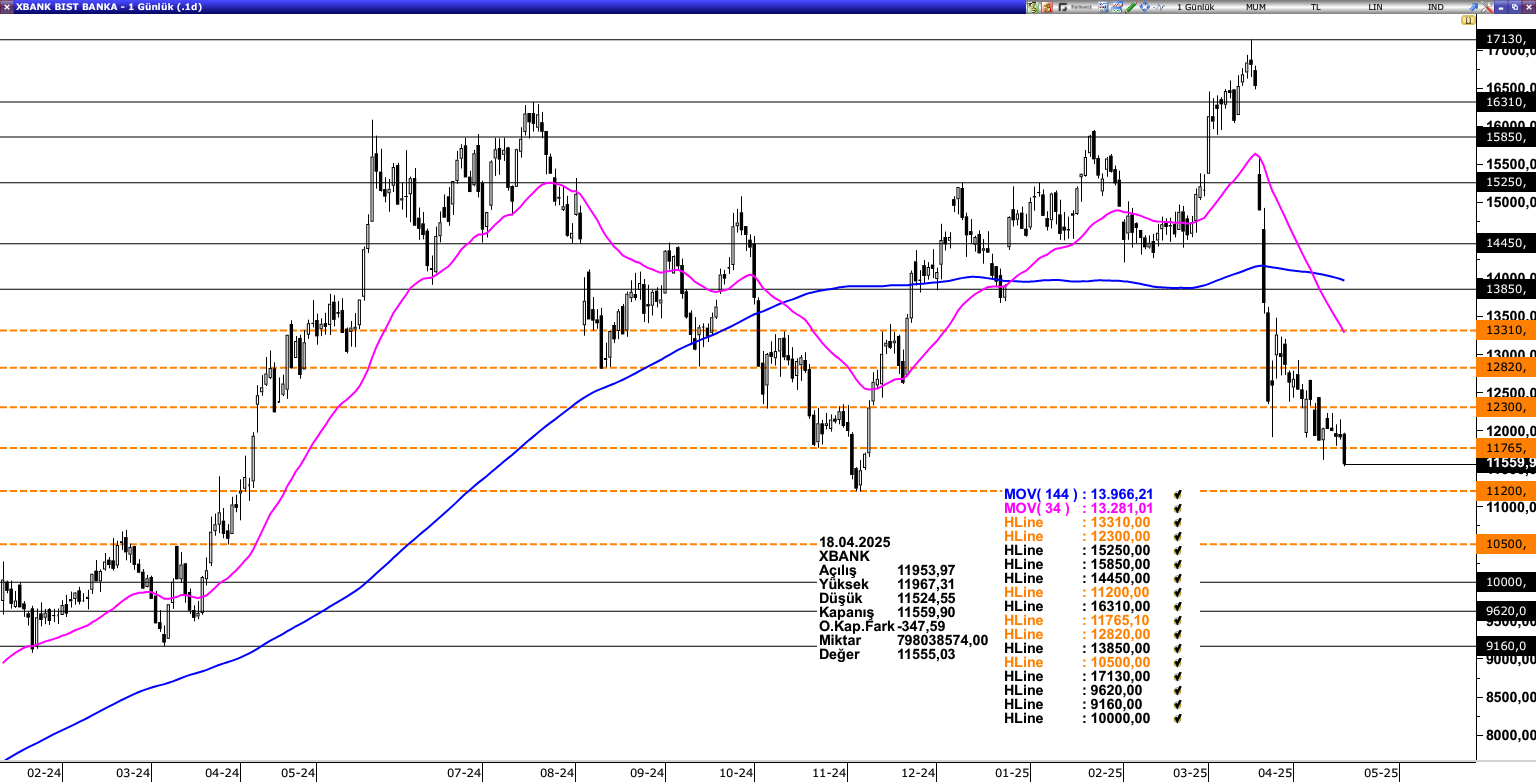
Task: Click the orange 10500 price label
Action: tap(1505, 544)
